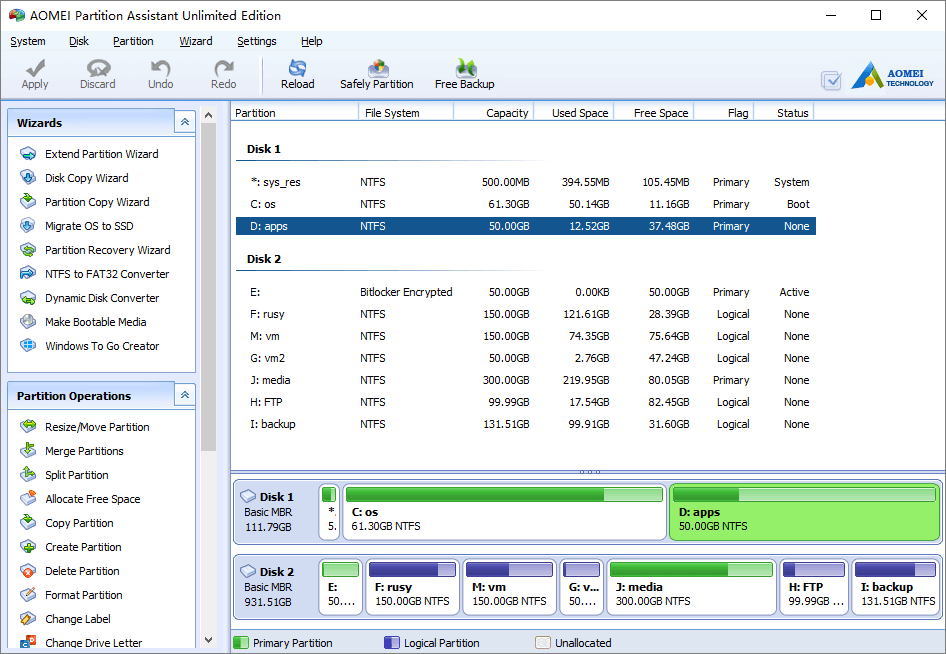Collapse the Partition Operations panel
This screenshot has width=946, height=654.
[185, 395]
